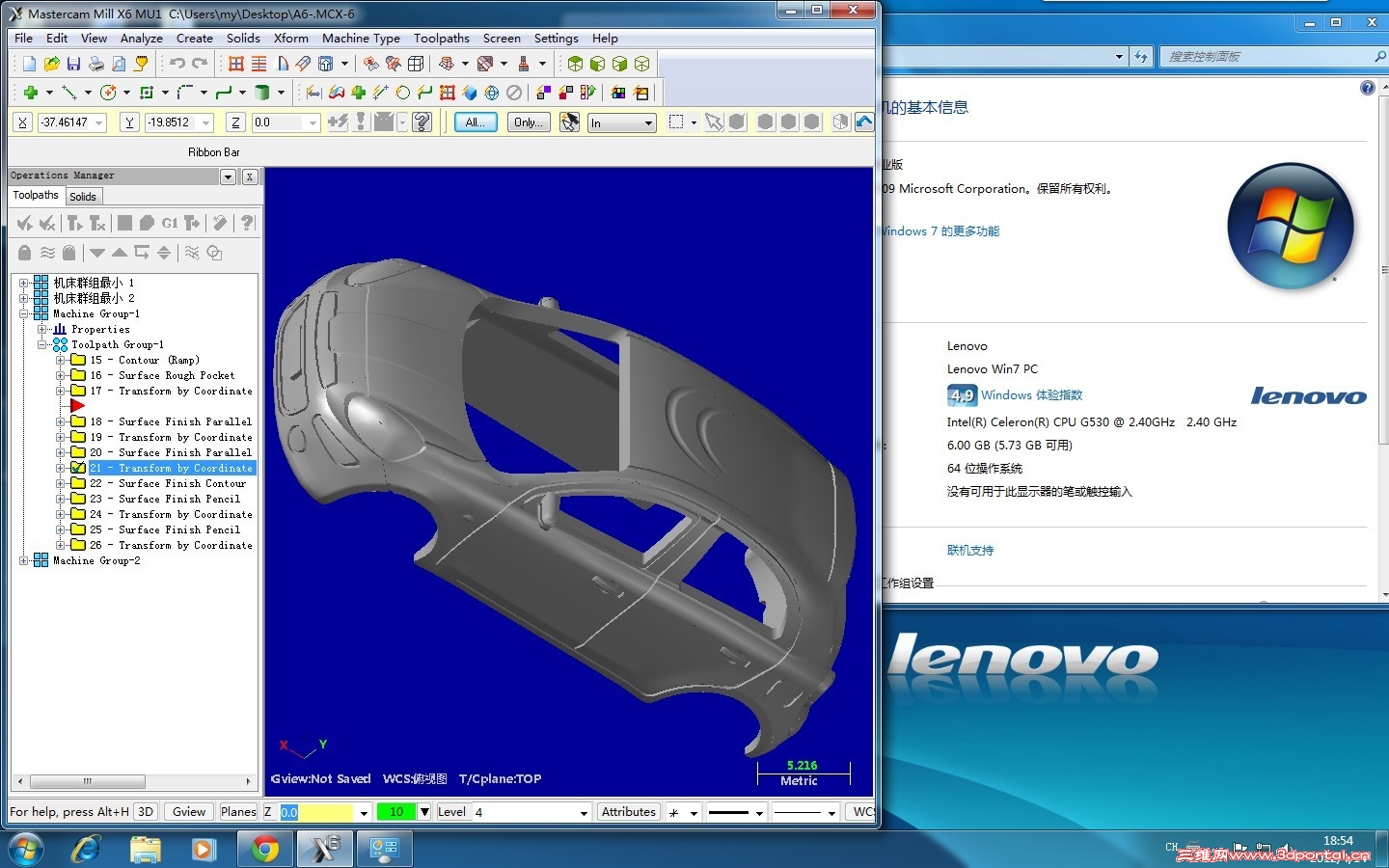Click the create line icon
This screenshot has width=1389, height=868.
pos(68,93)
